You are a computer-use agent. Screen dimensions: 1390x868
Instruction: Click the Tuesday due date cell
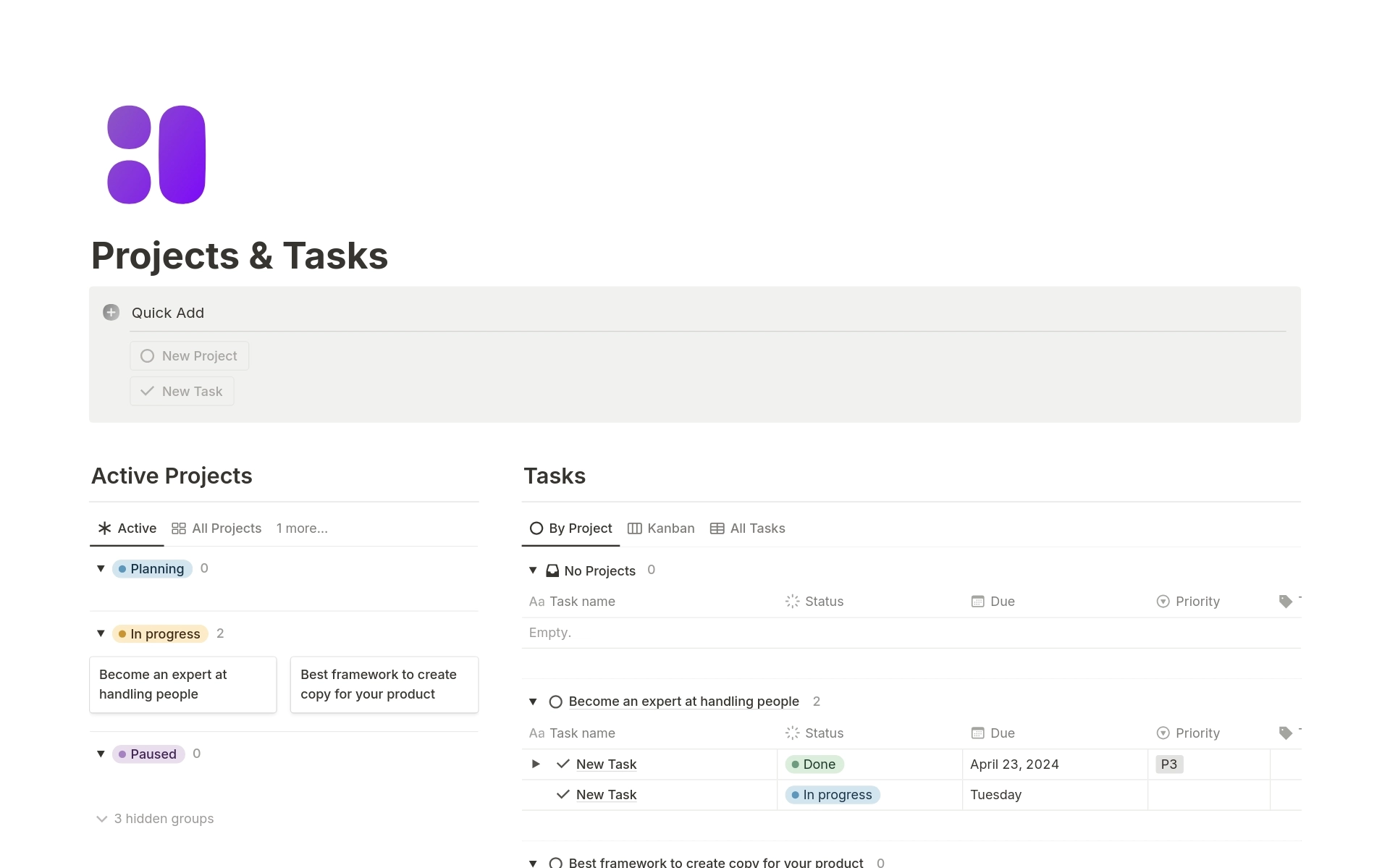click(x=1055, y=795)
